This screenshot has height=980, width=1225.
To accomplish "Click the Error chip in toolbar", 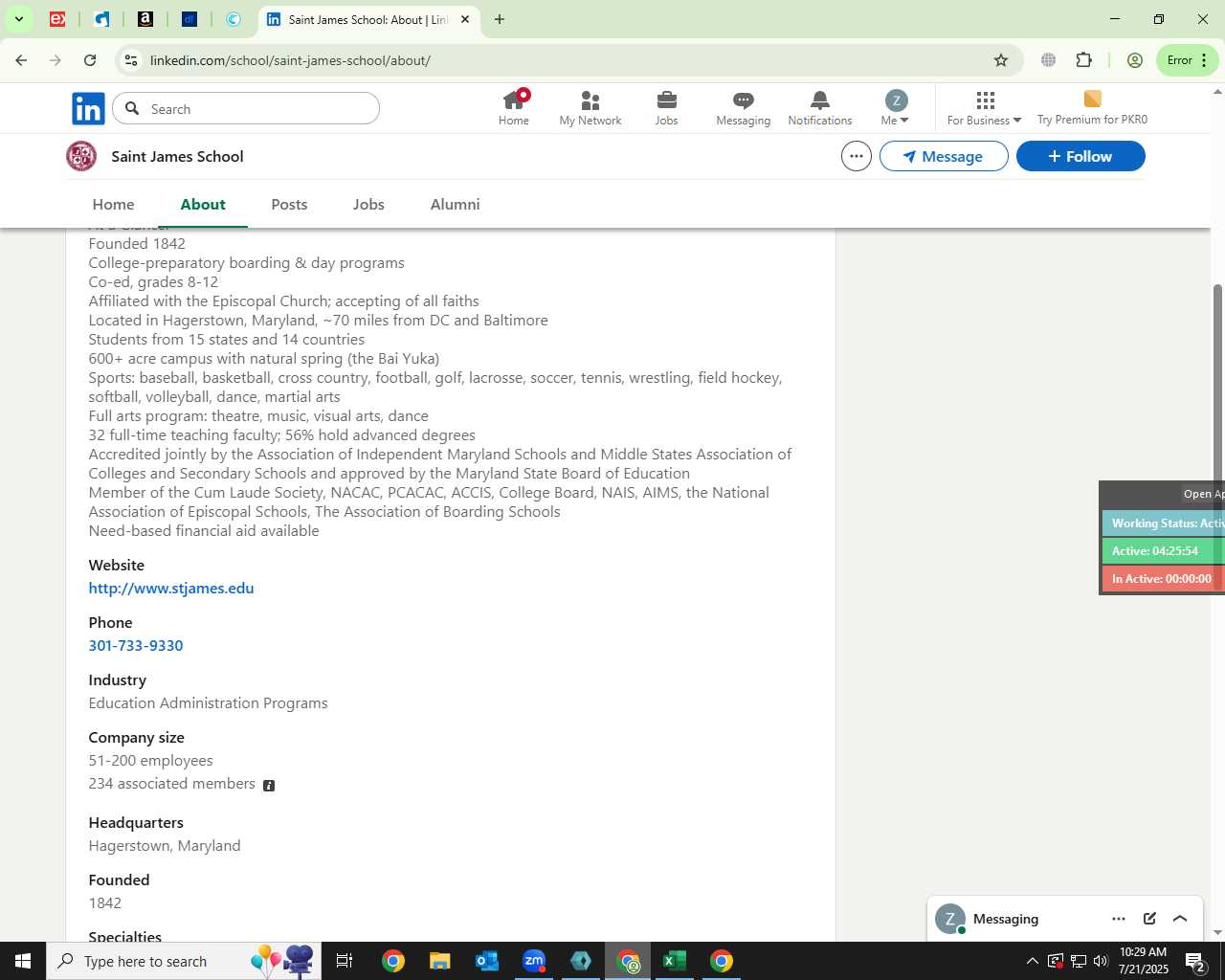I will [x=1188, y=60].
